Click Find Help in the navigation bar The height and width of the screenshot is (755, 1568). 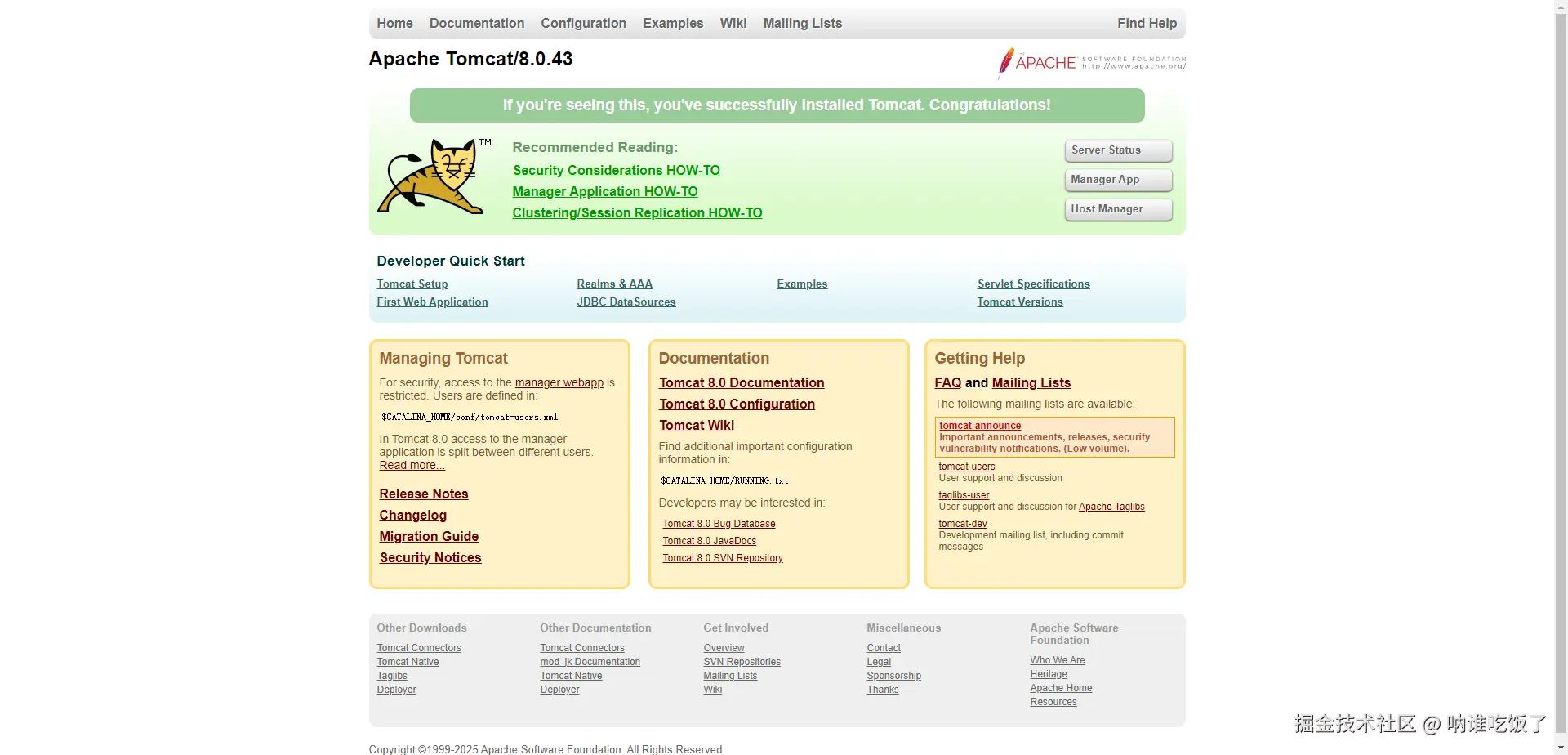[x=1147, y=24]
